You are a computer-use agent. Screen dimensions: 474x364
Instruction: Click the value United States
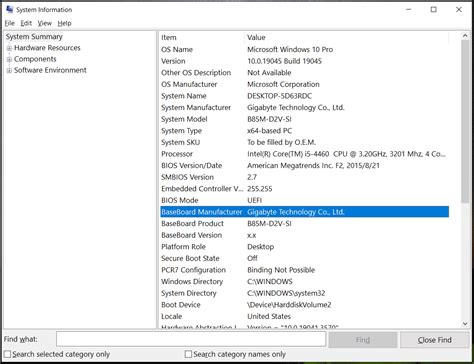click(269, 316)
